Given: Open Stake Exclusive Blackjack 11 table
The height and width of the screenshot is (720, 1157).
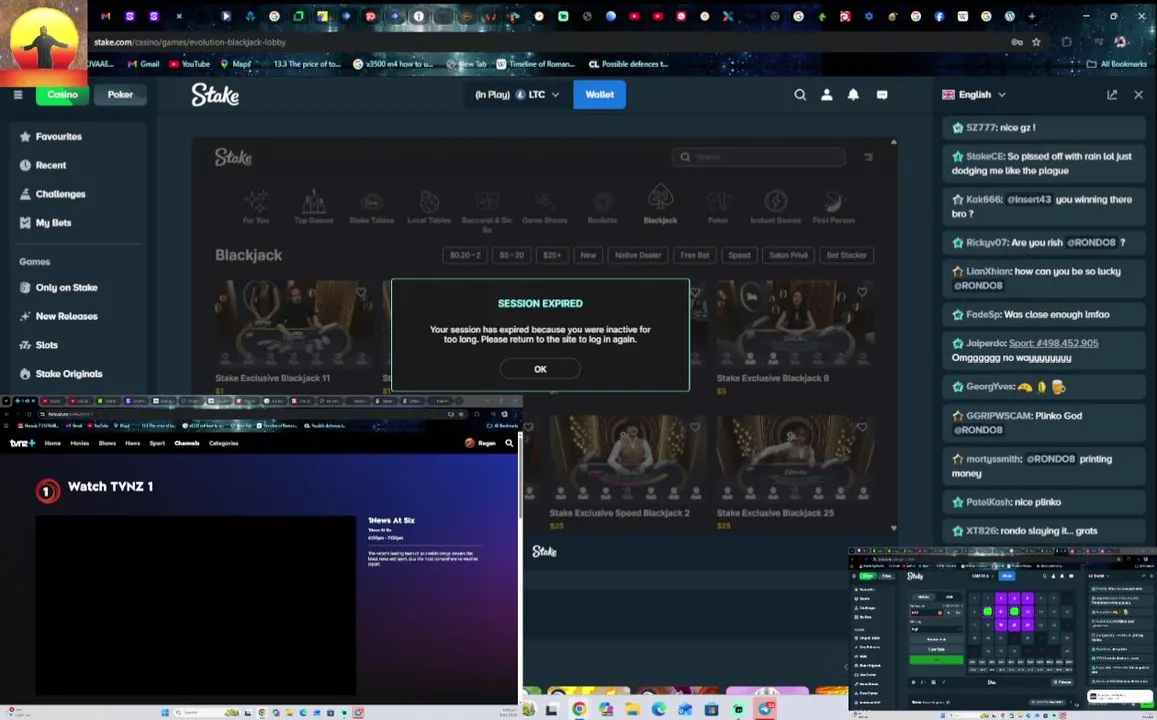Looking at the screenshot, I should [x=294, y=323].
